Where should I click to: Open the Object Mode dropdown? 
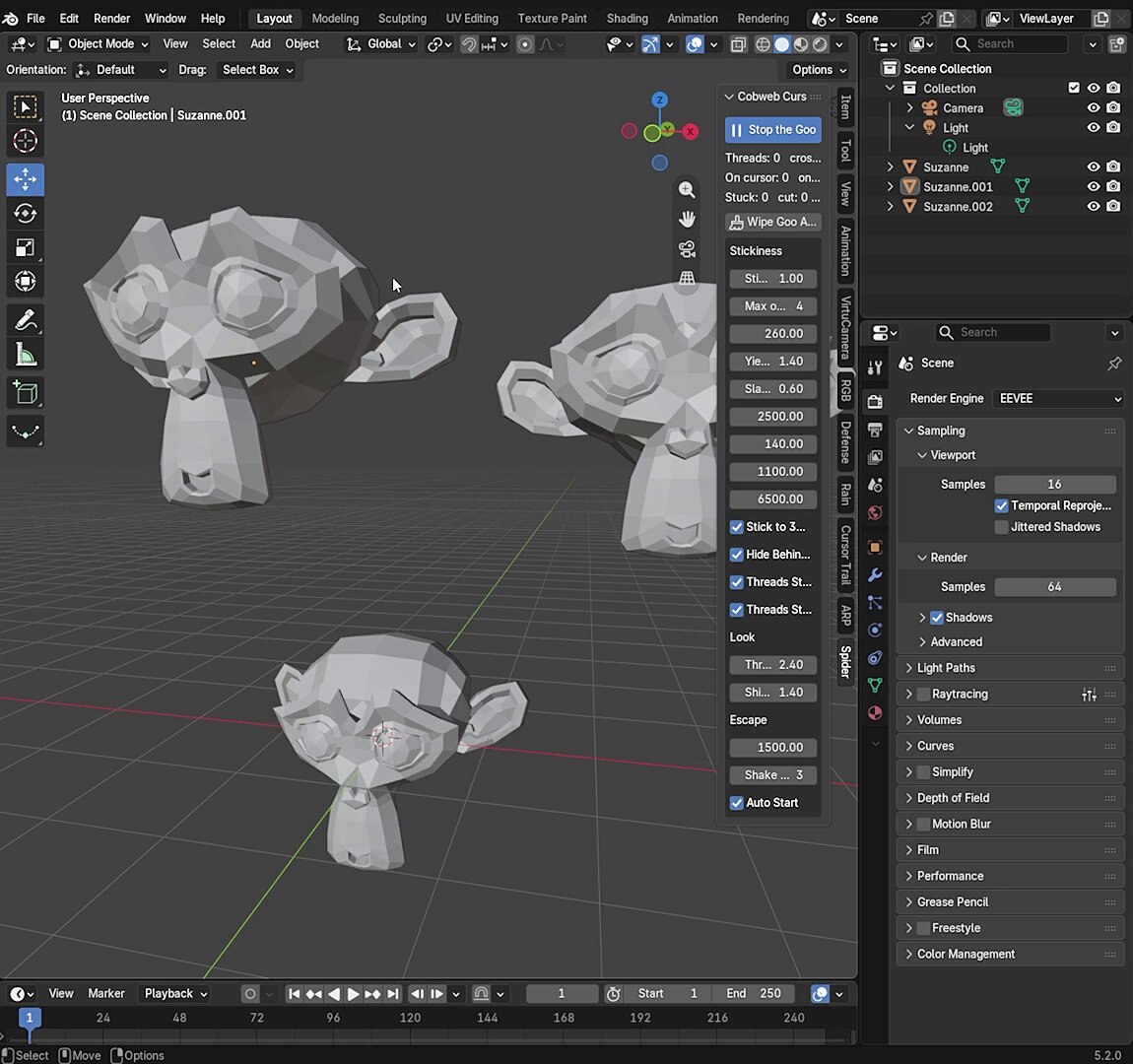(x=98, y=44)
